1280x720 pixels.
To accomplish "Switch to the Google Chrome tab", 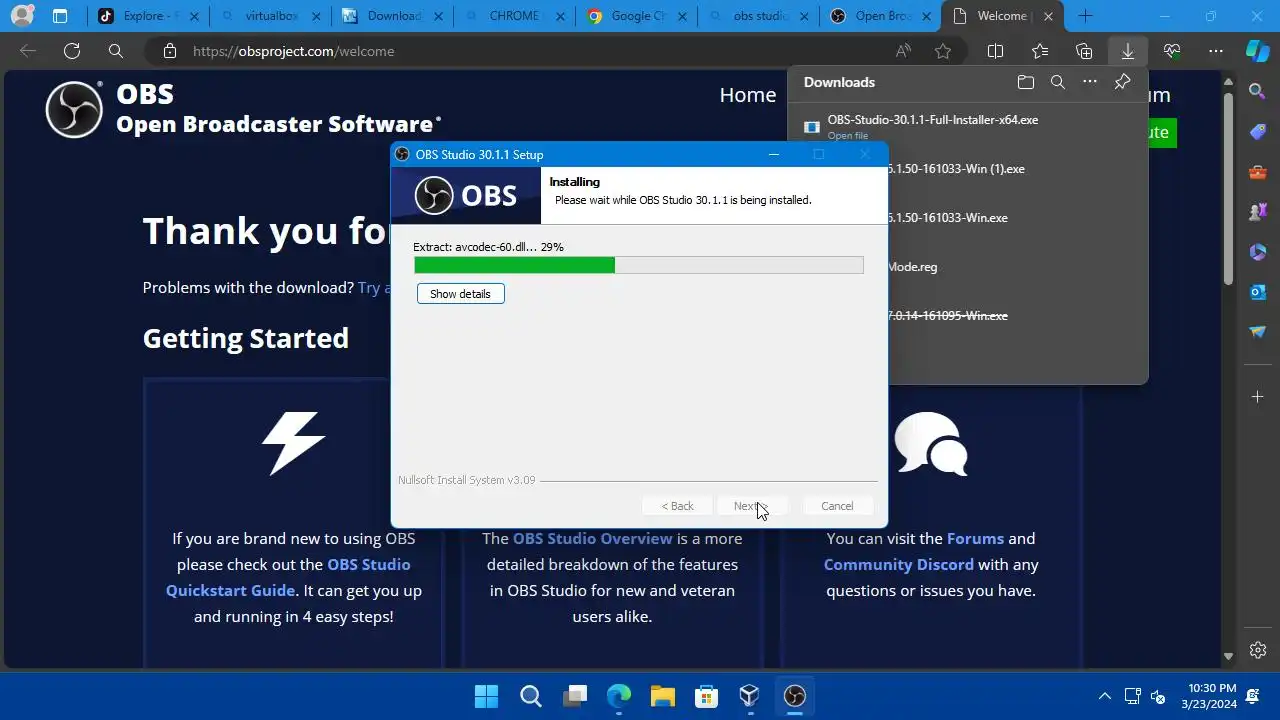I will click(636, 16).
